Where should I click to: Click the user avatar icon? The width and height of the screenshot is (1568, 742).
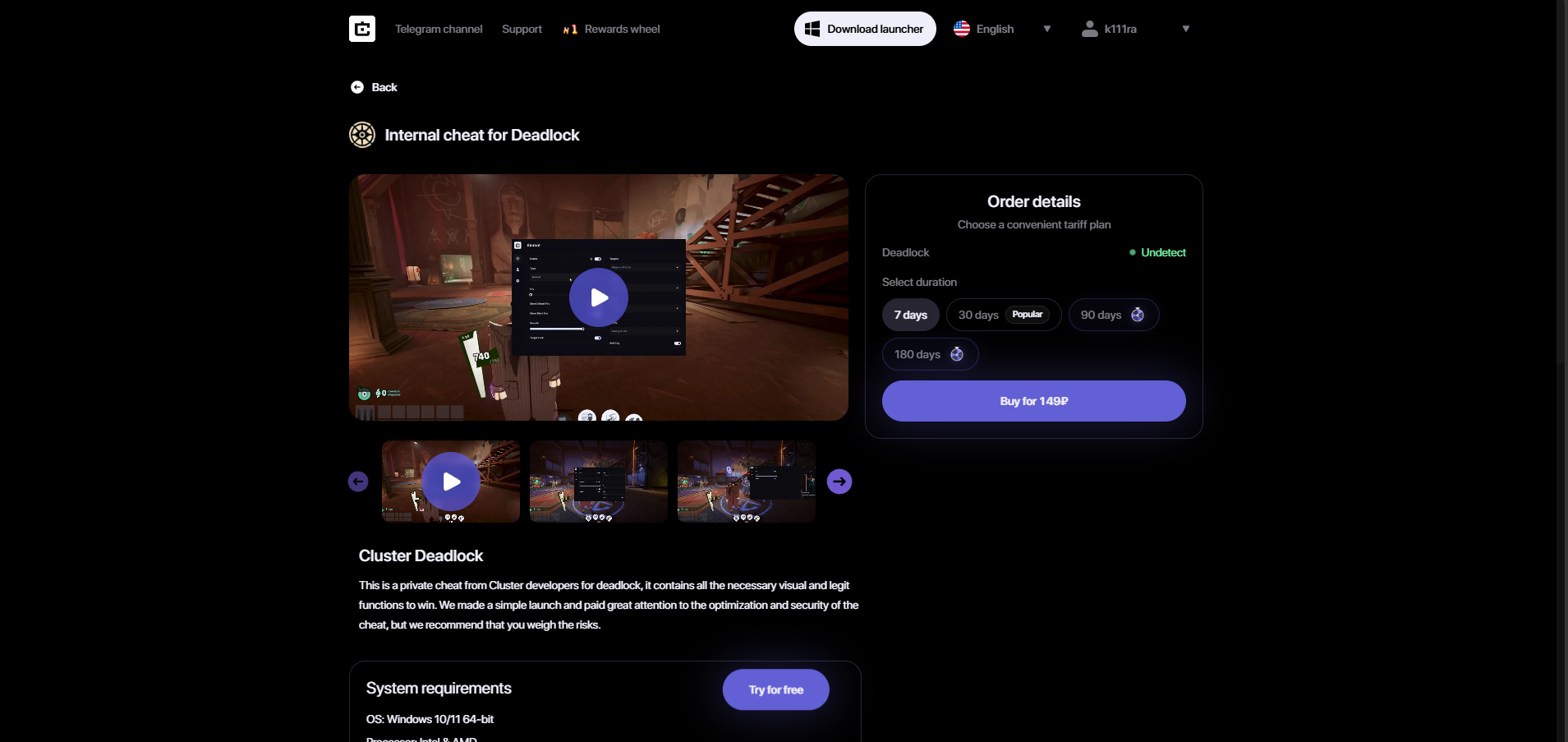[1090, 29]
